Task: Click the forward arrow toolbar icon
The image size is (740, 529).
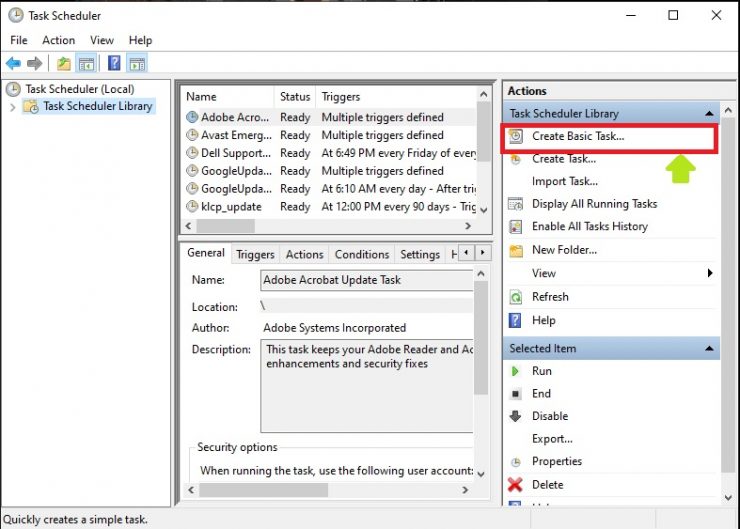Action: coord(34,63)
